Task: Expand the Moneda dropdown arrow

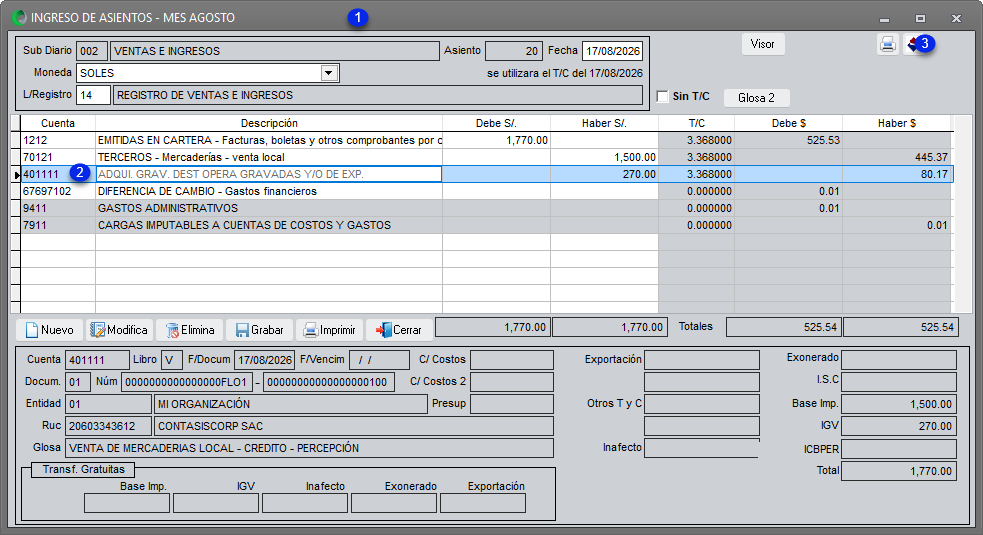Action: tap(329, 73)
